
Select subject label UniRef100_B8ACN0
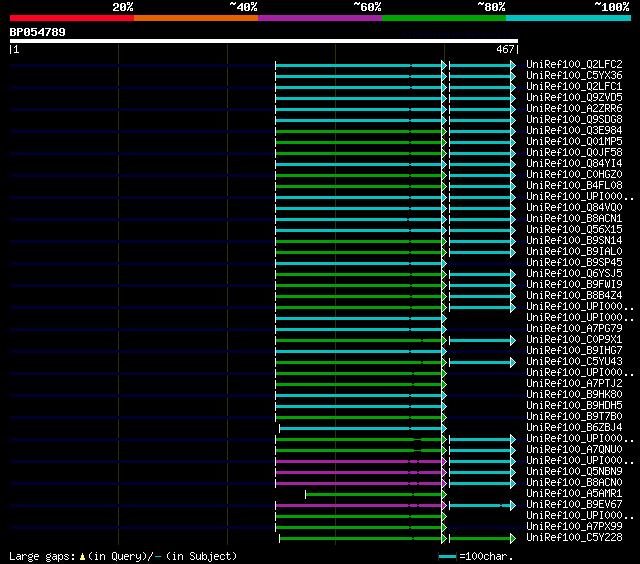click(x=574, y=483)
